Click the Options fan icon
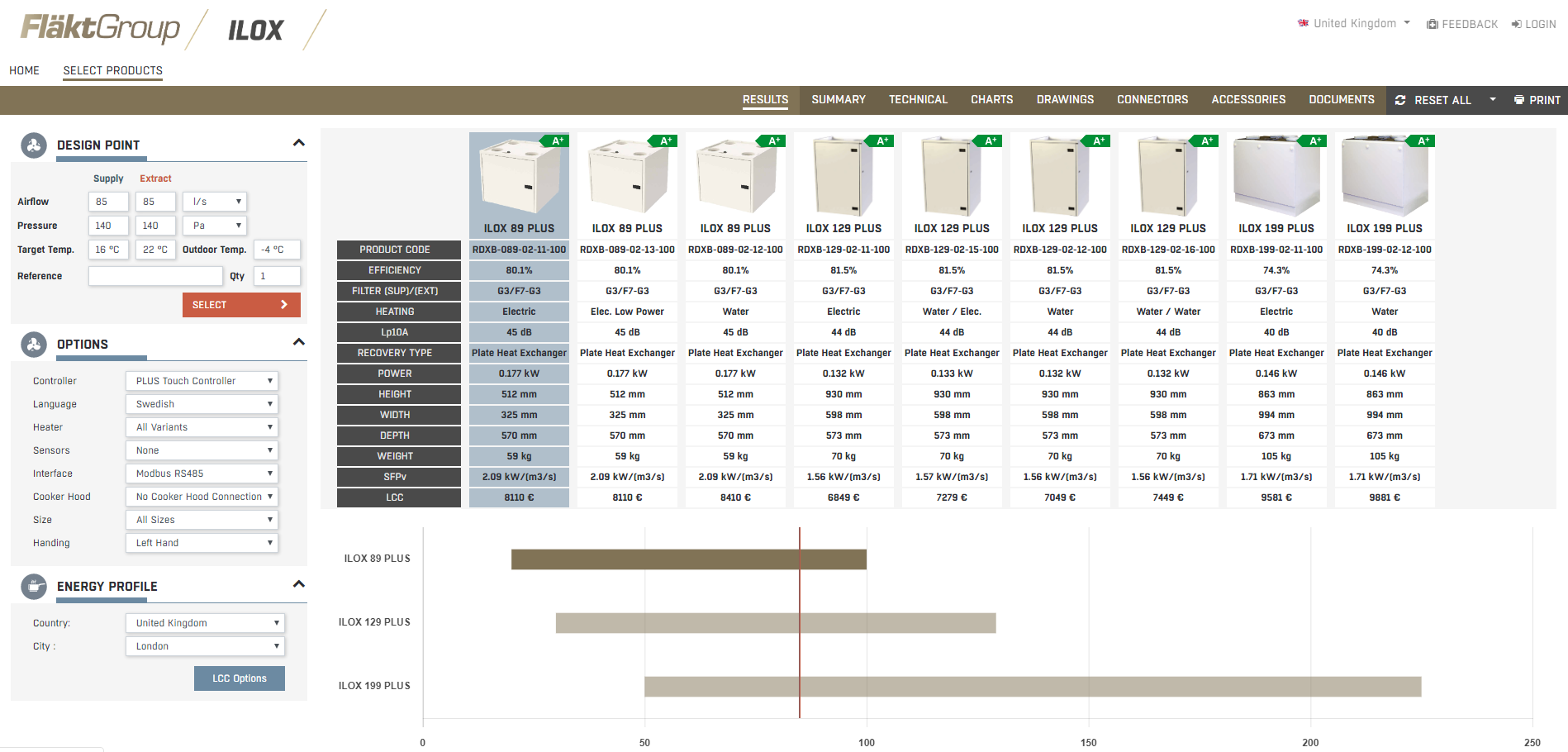The width and height of the screenshot is (1568, 752). click(34, 345)
